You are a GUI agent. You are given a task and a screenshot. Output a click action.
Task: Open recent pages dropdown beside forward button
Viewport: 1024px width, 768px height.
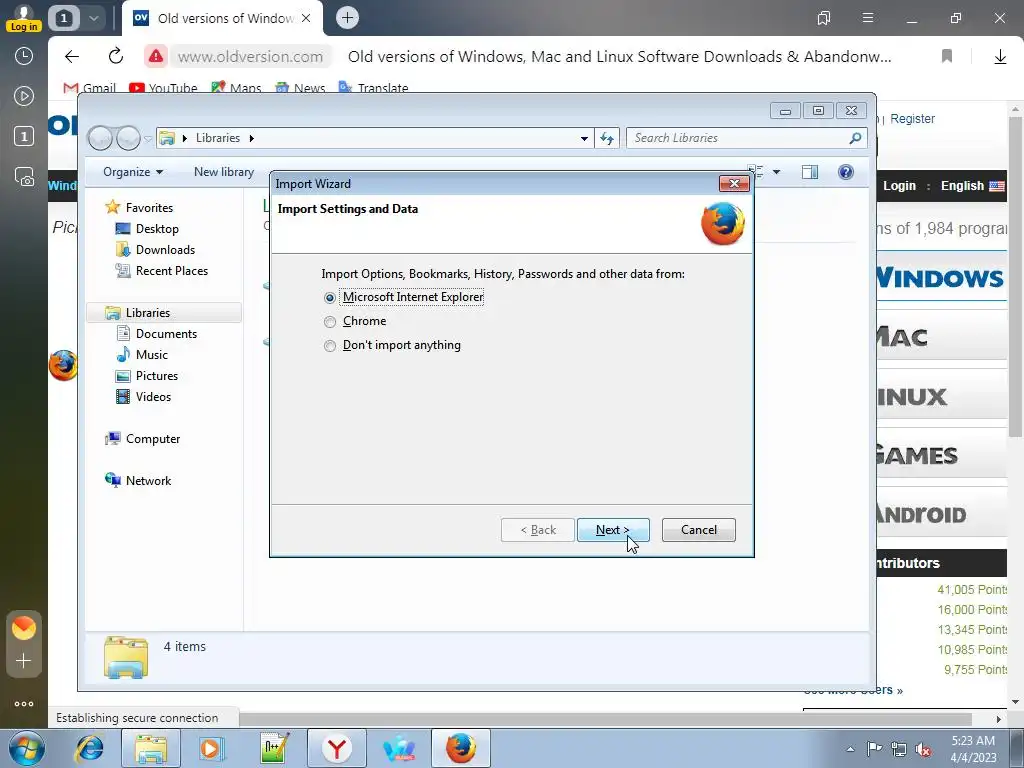(x=148, y=138)
